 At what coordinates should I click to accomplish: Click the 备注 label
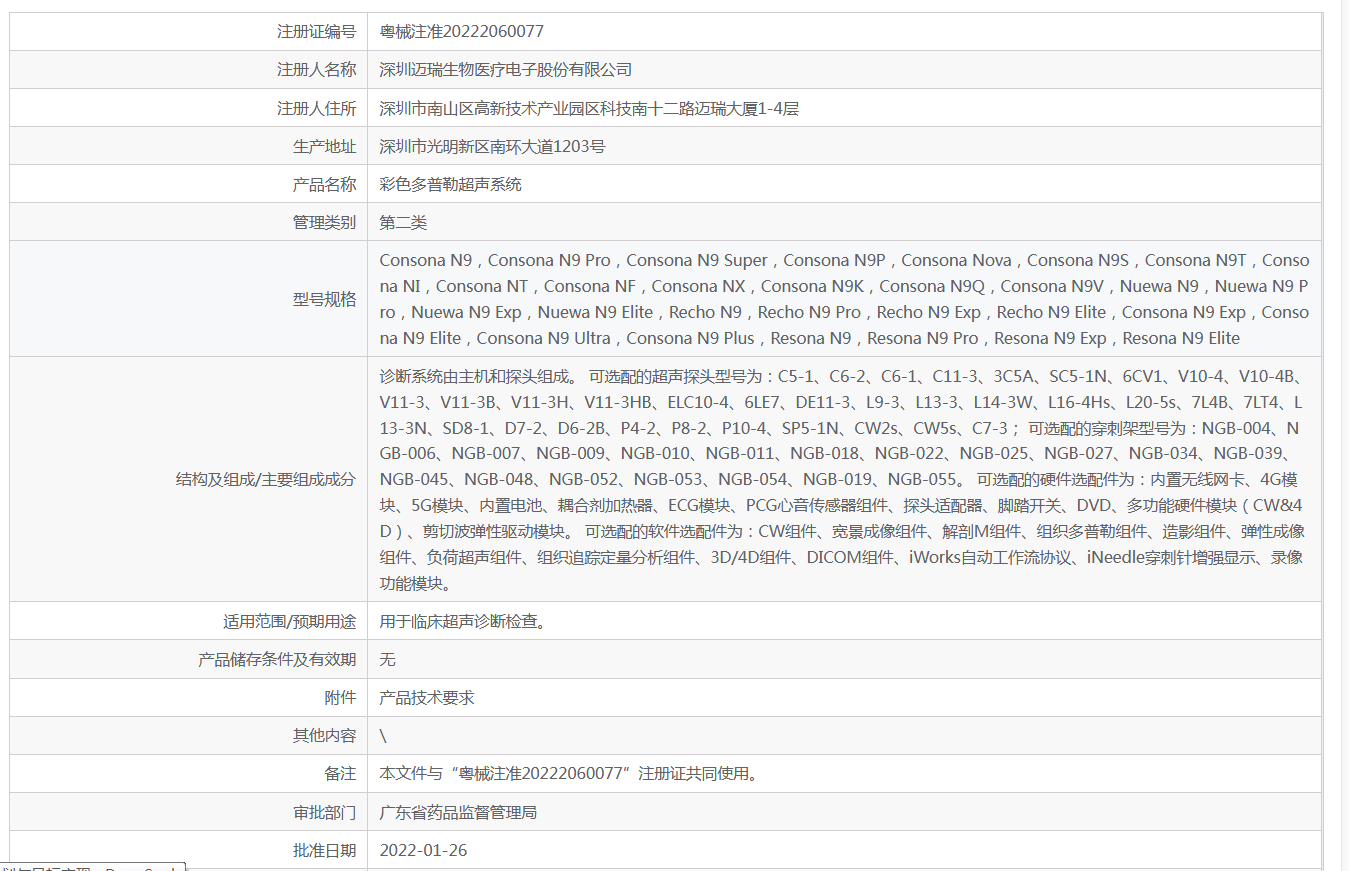340,773
